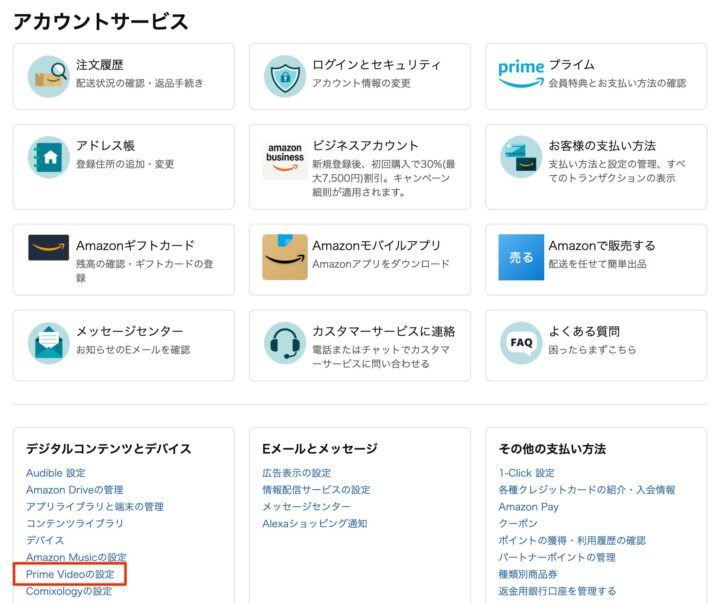Open よくある質問 card title
Viewport: 720px width, 604px height.
tap(584, 331)
